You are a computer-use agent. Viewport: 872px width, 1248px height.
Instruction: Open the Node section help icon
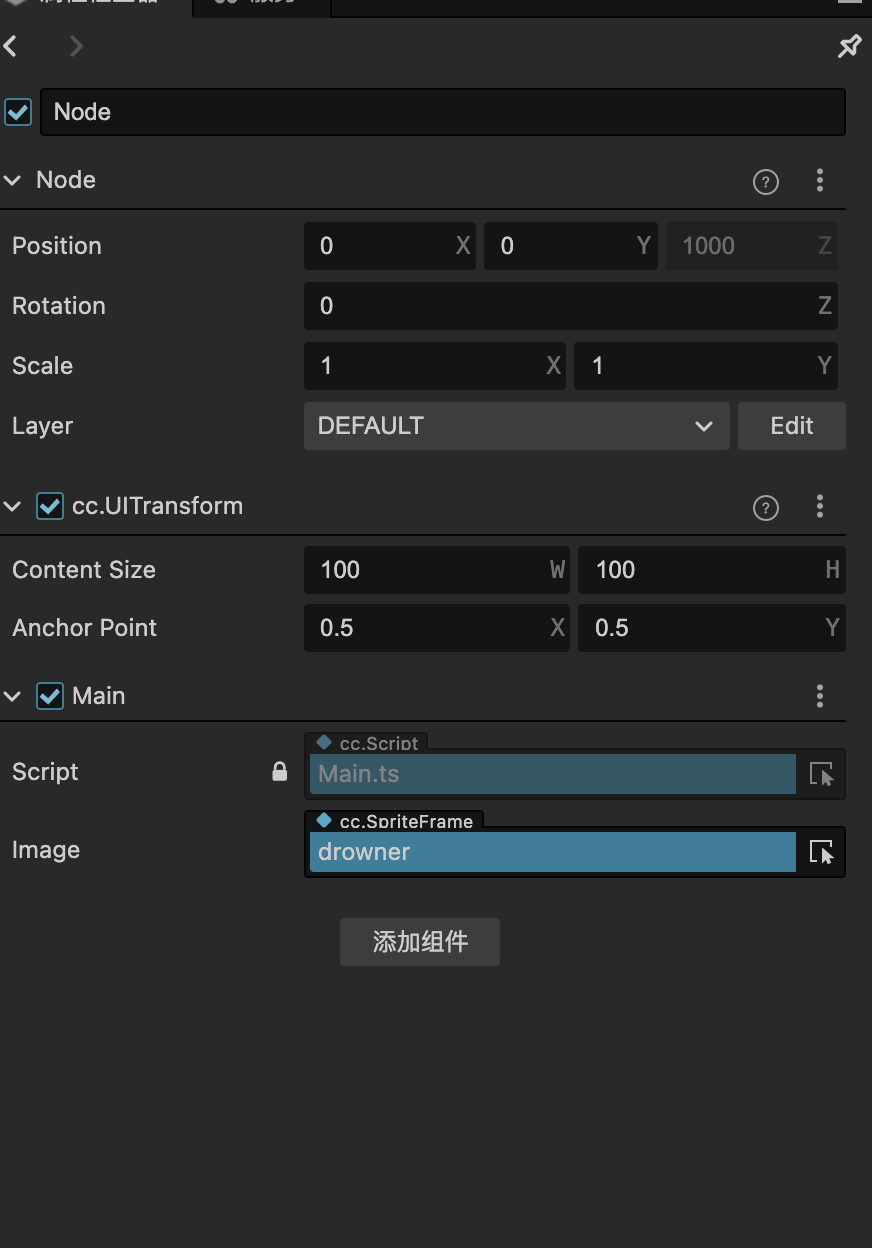point(765,181)
